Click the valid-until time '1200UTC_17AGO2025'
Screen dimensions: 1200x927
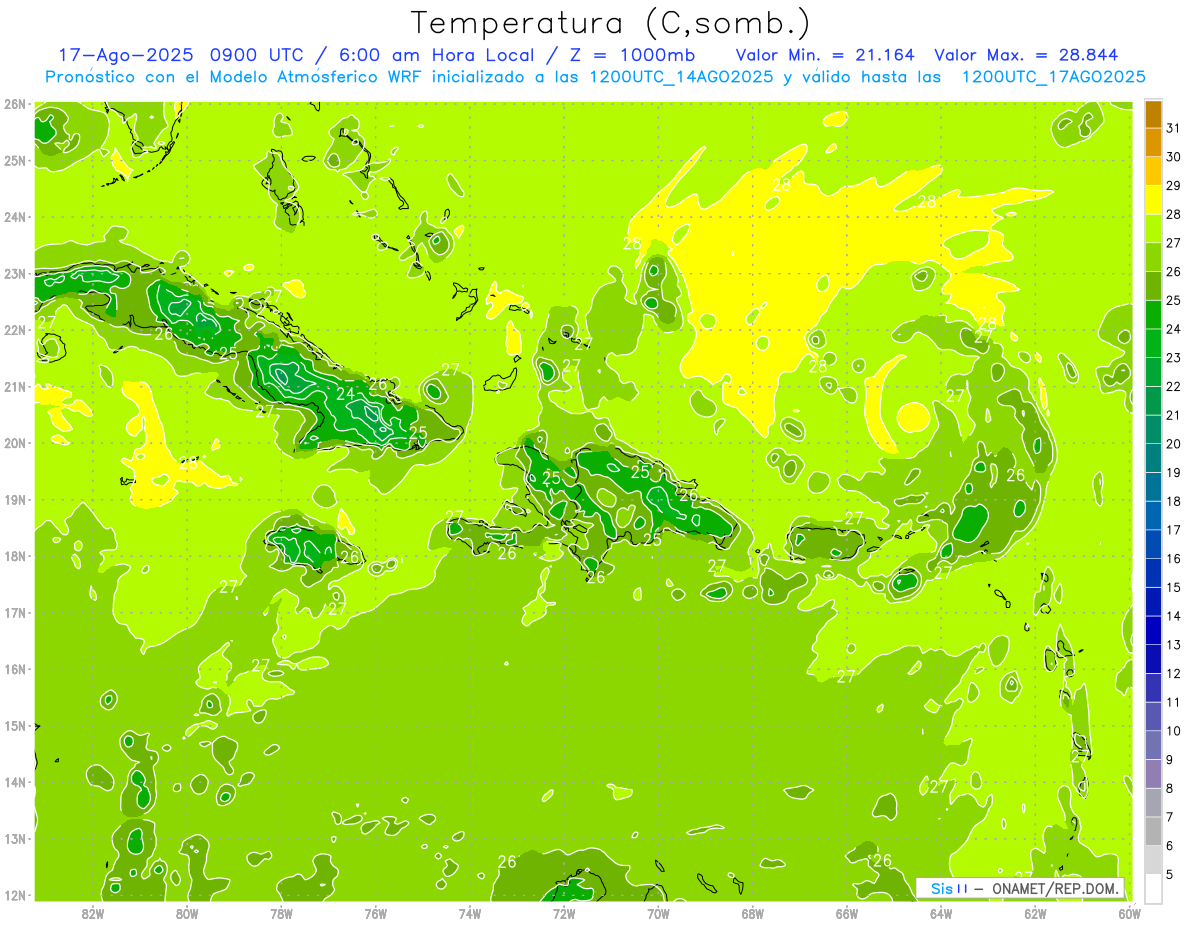[x=1053, y=77]
